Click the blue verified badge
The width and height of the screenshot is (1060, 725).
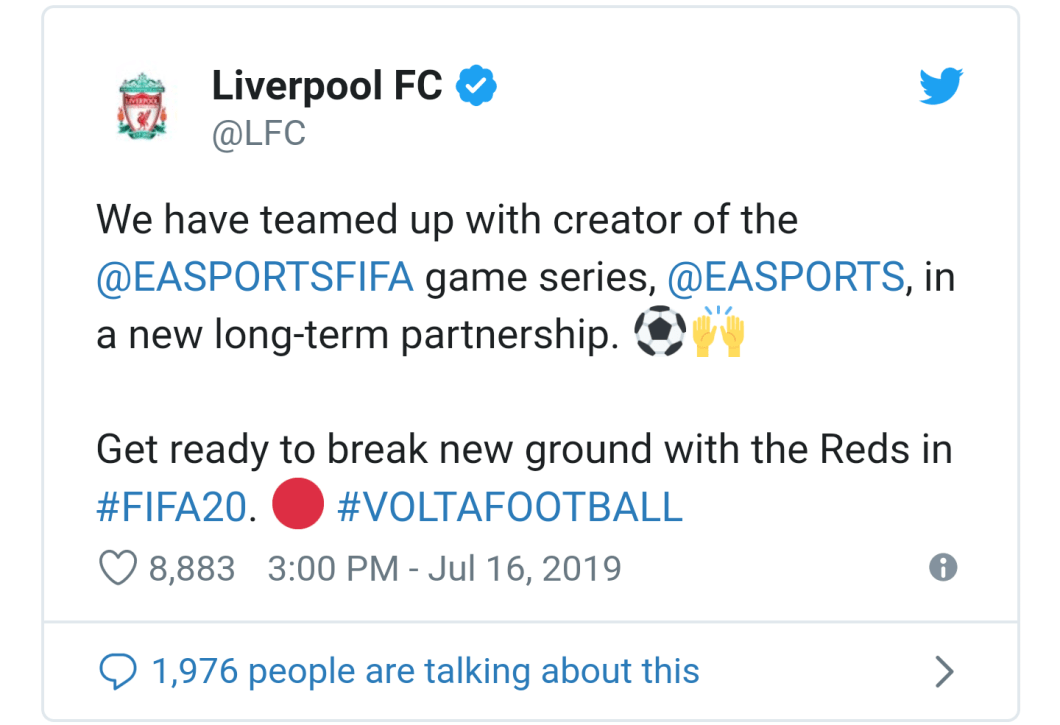tap(477, 88)
